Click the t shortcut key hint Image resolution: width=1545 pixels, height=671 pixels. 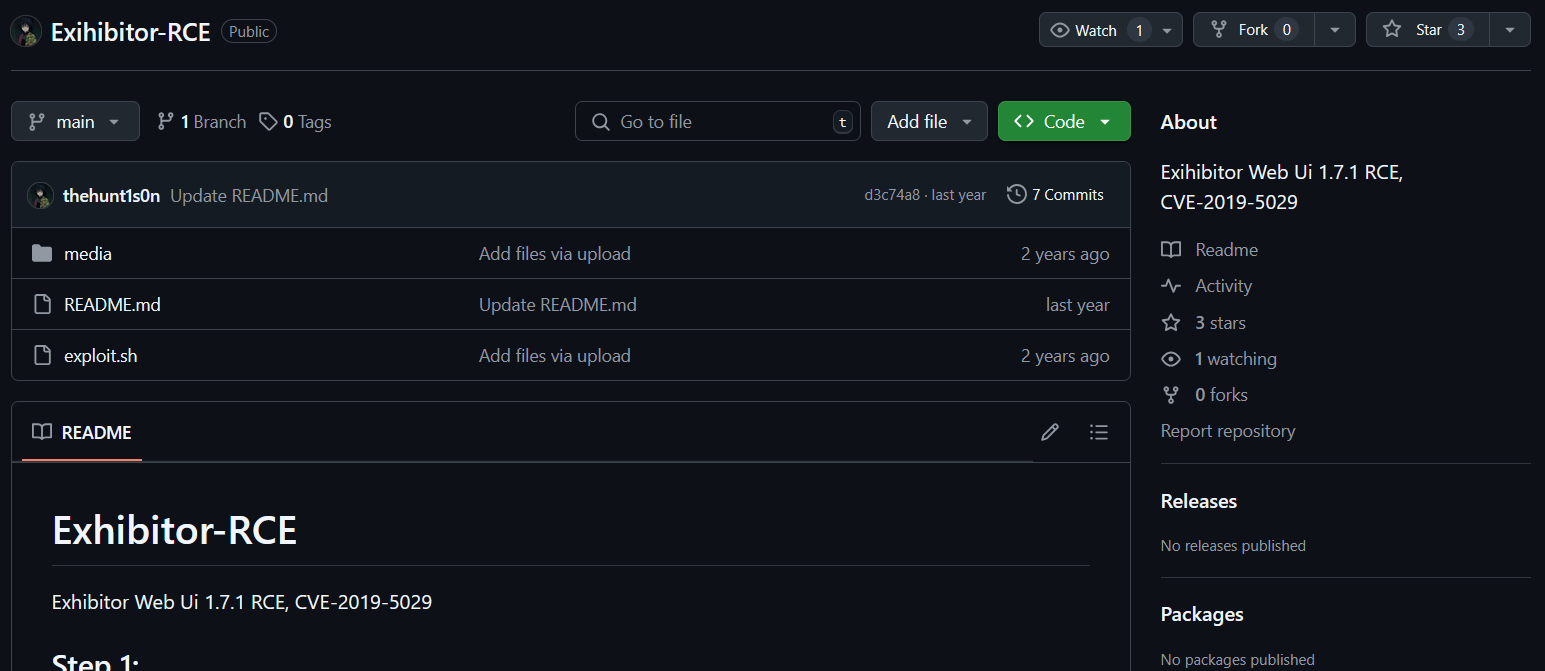[843, 122]
